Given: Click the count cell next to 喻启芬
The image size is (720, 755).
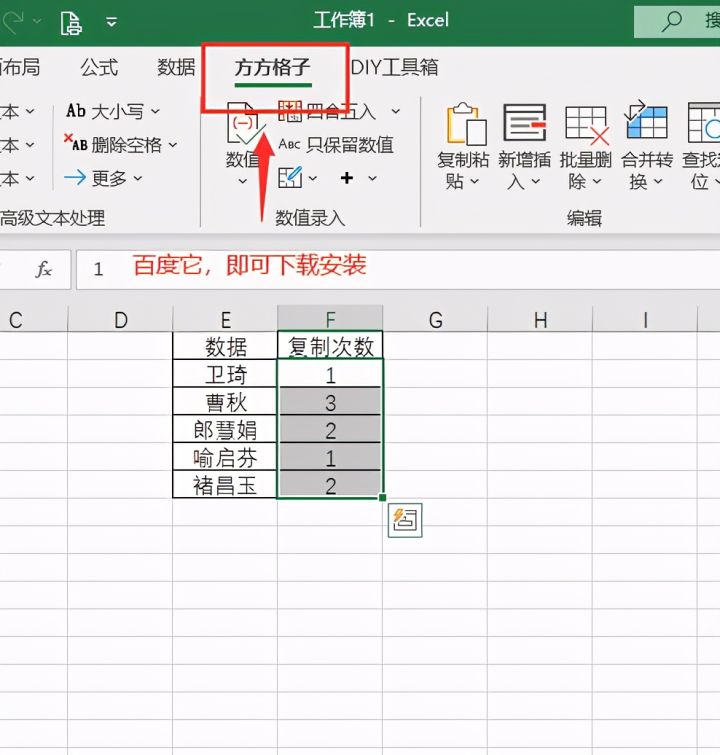Looking at the screenshot, I should 330,457.
